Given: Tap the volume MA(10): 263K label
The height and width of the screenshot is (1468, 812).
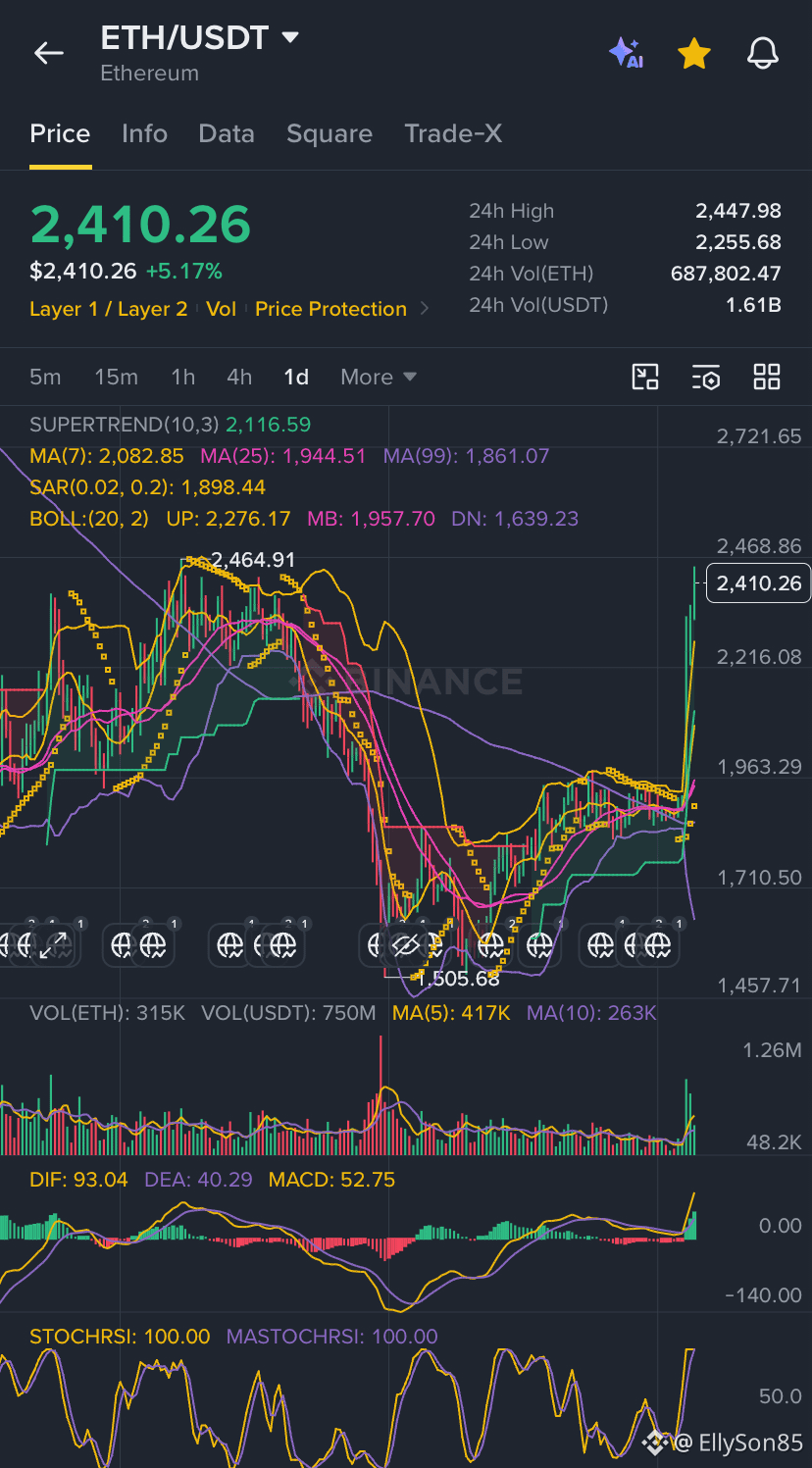Looking at the screenshot, I should click(x=591, y=1013).
